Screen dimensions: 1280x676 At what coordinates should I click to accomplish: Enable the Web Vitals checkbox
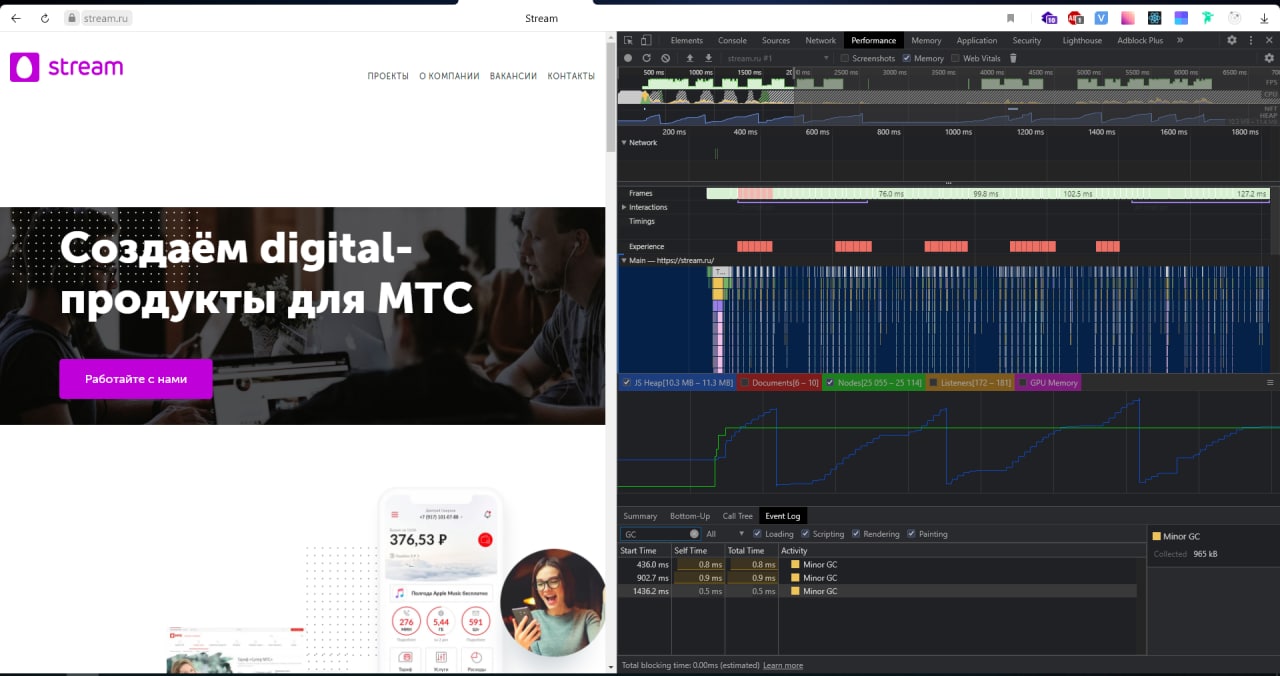click(955, 58)
